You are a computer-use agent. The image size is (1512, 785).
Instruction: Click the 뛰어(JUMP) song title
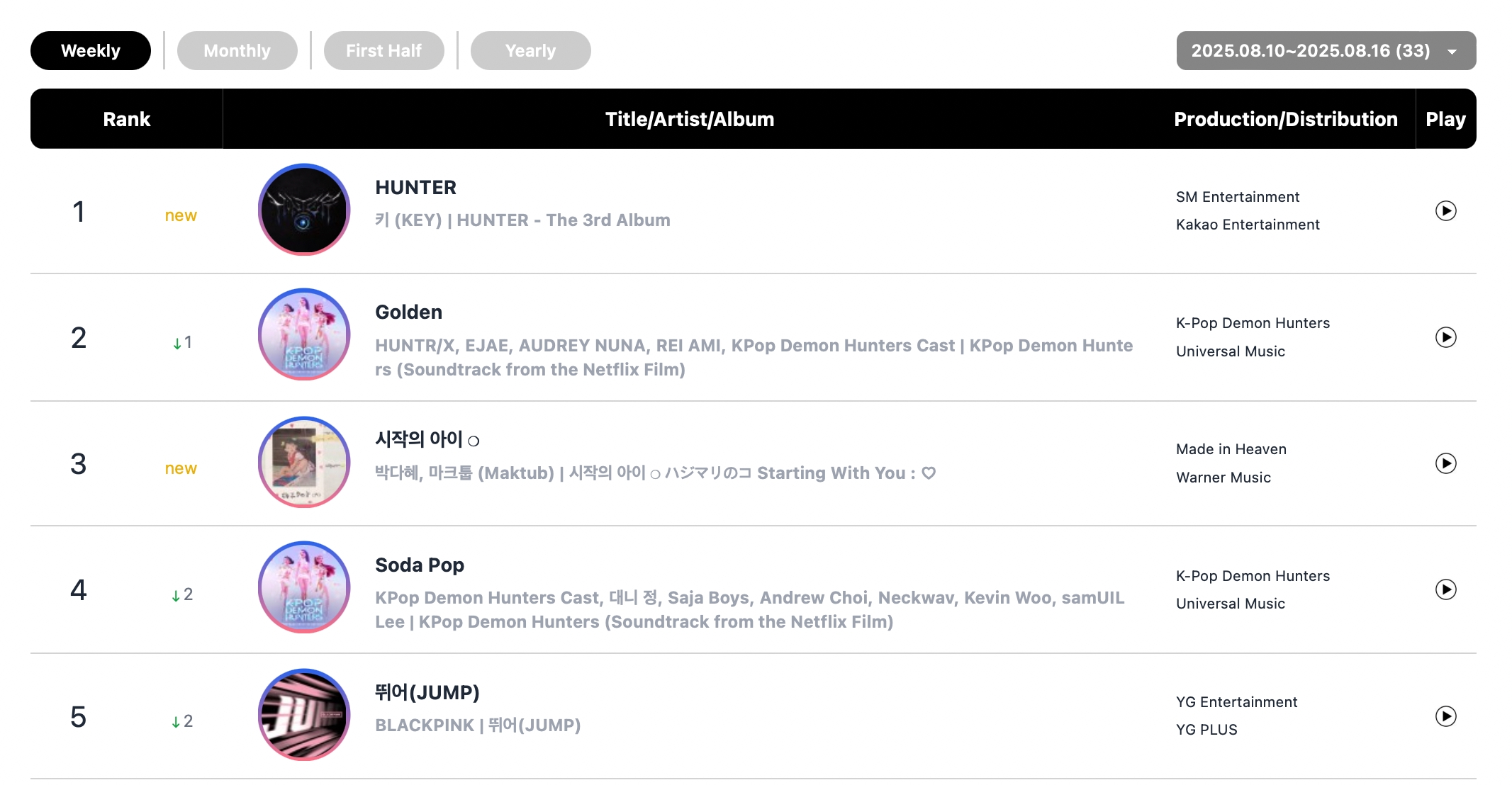tap(427, 692)
